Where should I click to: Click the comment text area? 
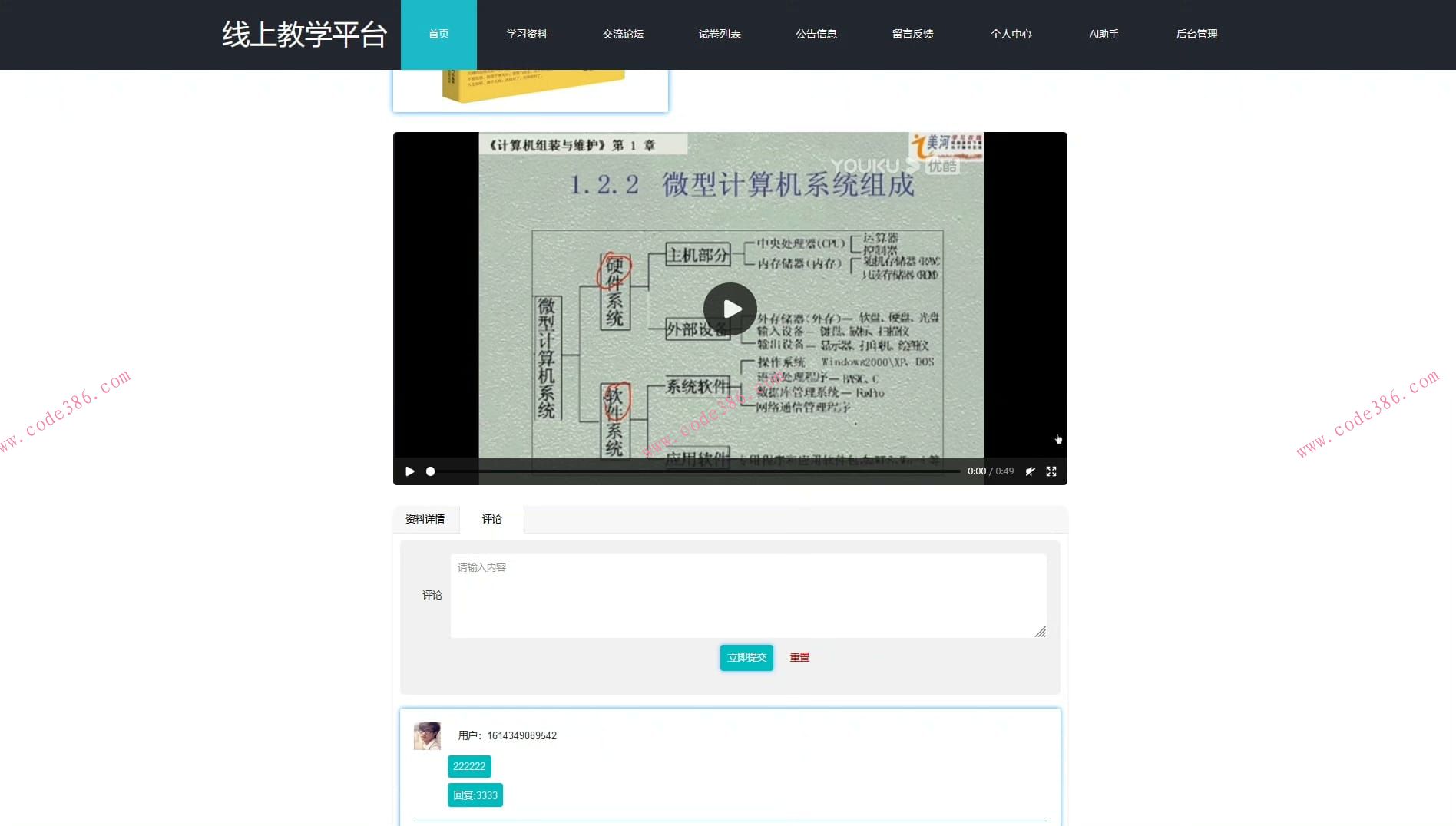click(x=749, y=596)
